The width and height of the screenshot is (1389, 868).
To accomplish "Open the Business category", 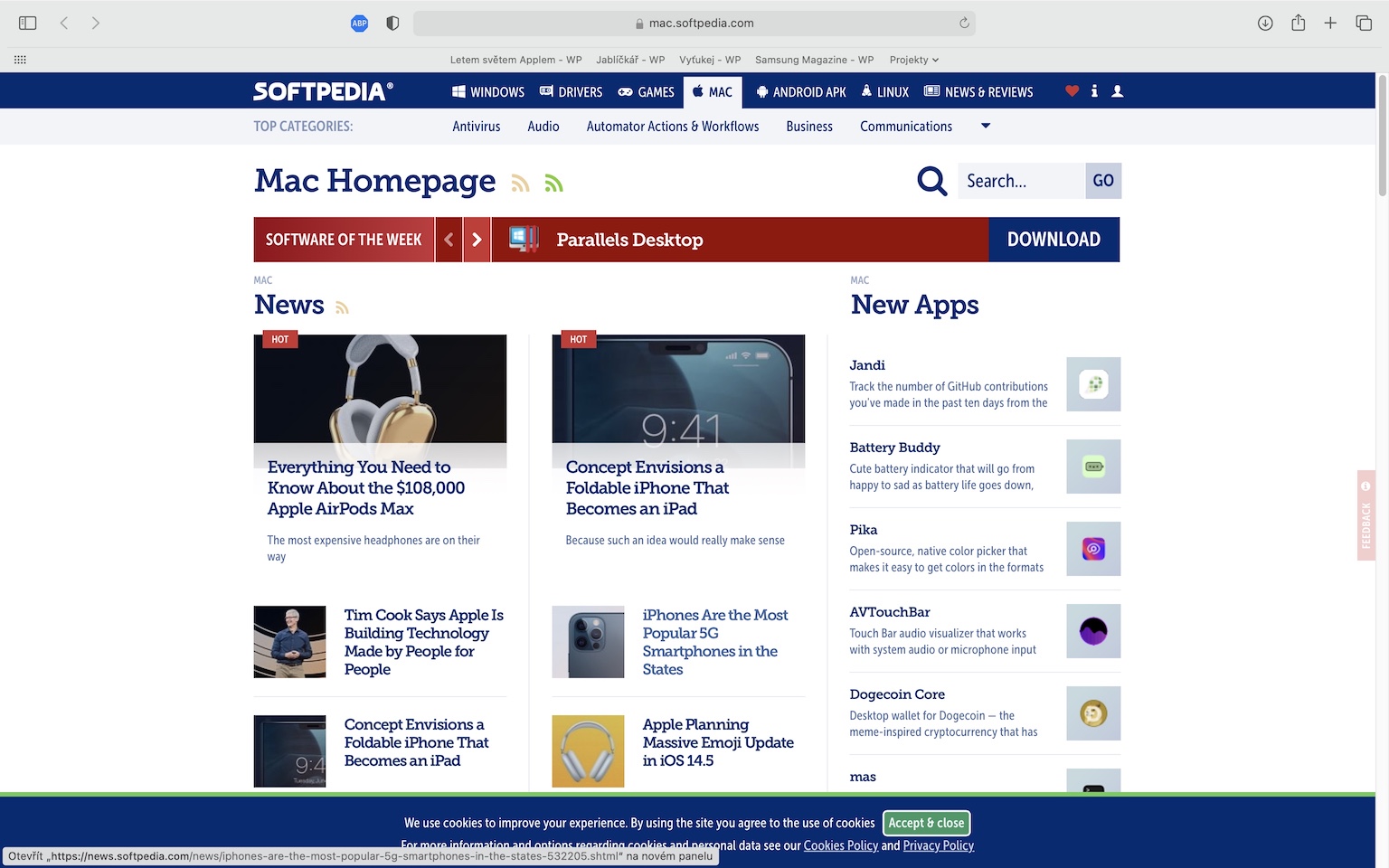I will coord(809,127).
